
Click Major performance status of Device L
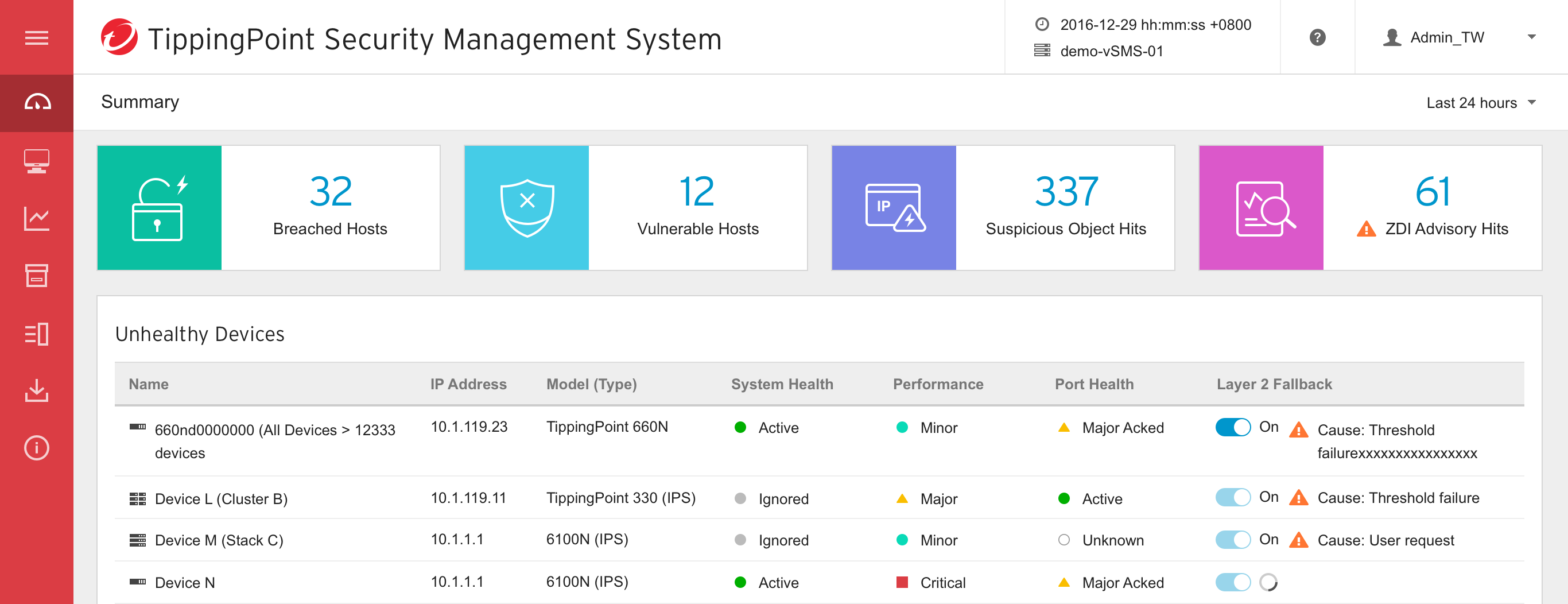coord(926,500)
